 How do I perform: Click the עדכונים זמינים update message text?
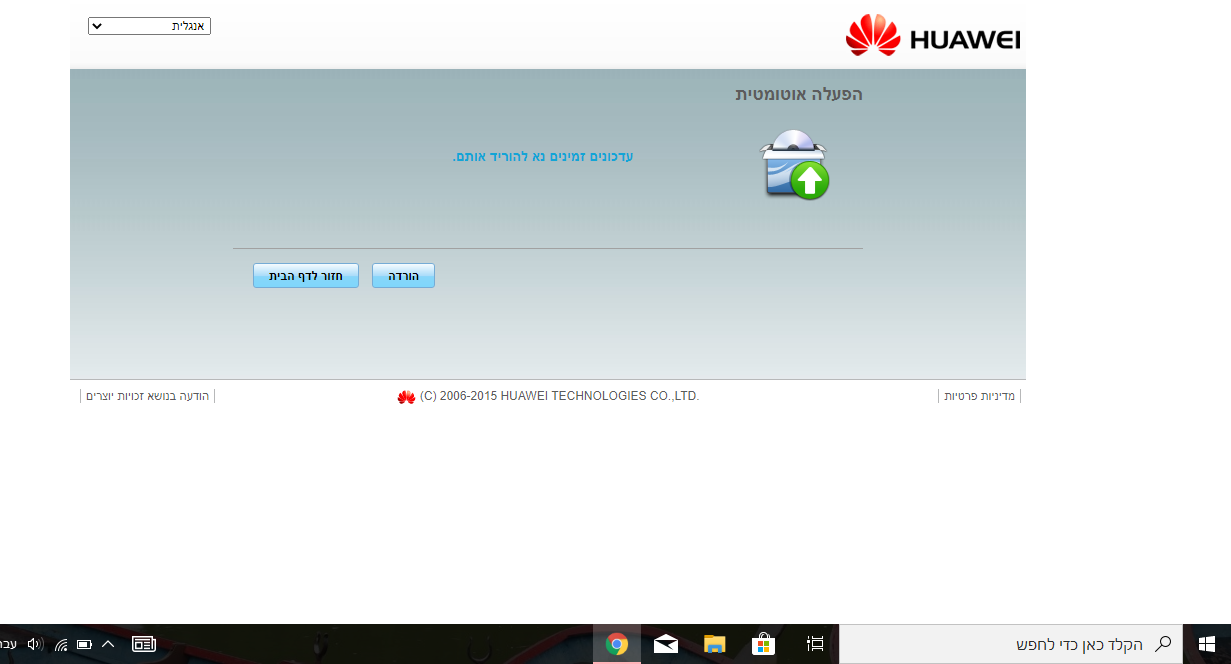pyautogui.click(x=543, y=156)
